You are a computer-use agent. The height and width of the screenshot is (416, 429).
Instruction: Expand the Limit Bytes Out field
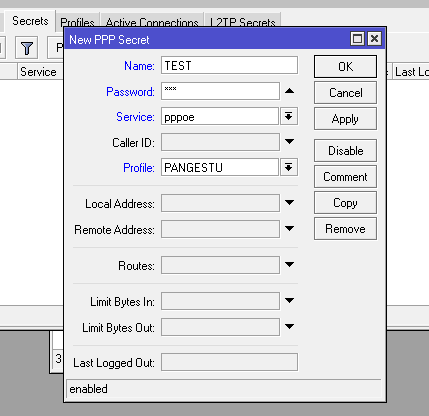coord(289,327)
